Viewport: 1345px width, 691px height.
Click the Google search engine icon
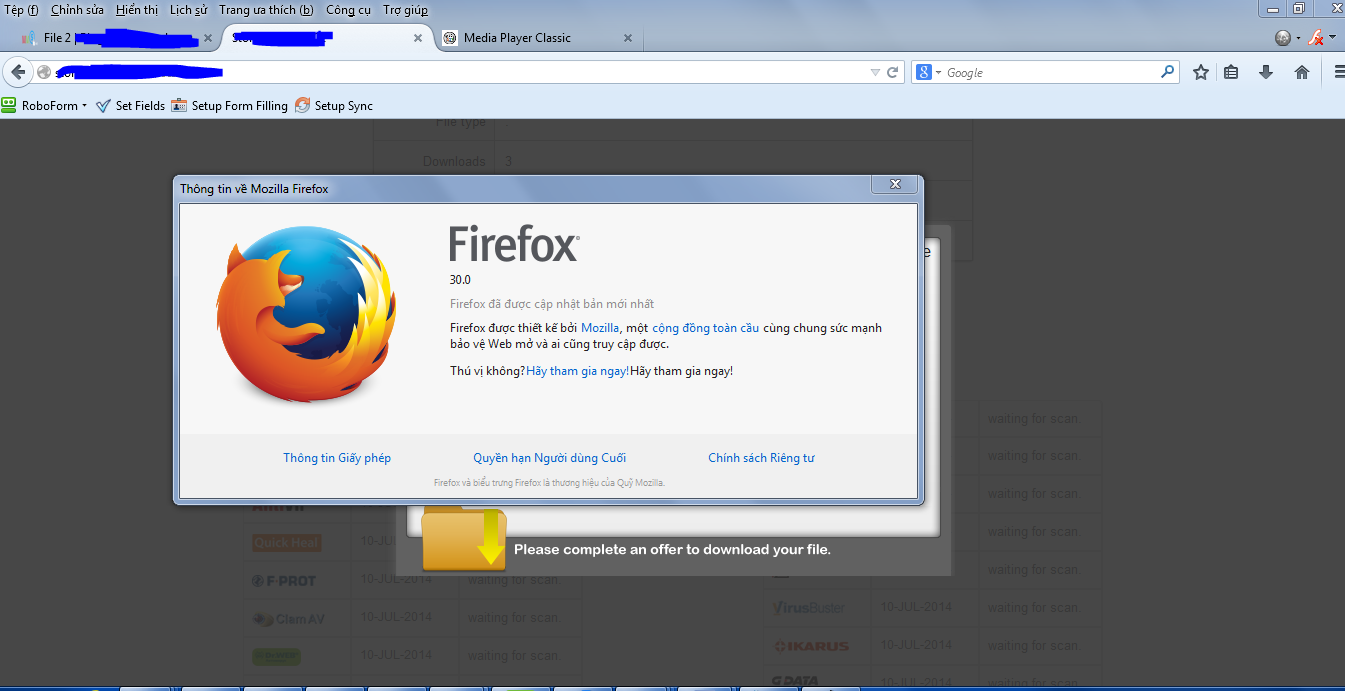pyautogui.click(x=924, y=72)
